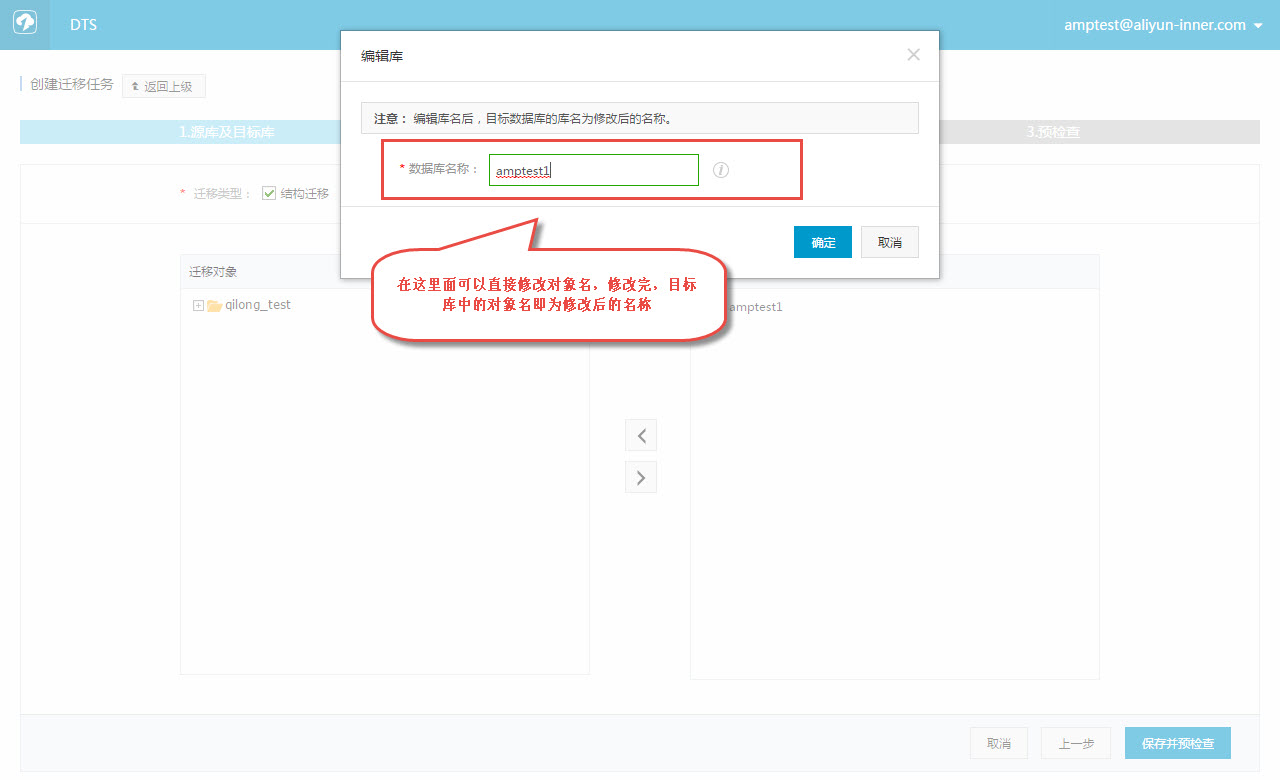Click the 数据库名称 input field
Viewport: 1280px width, 780px height.
click(x=594, y=170)
